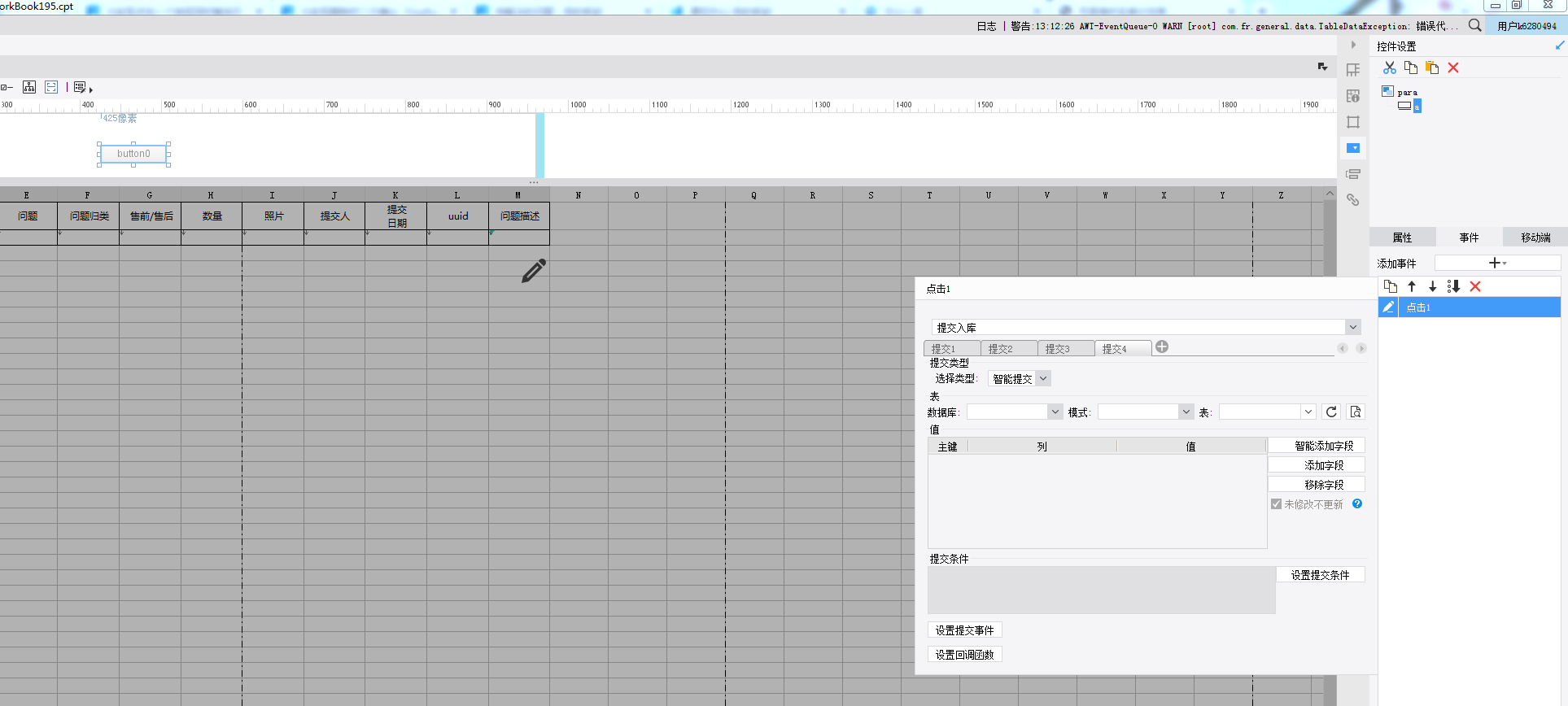This screenshot has width=1568, height=706.
Task: Switch to the 提交3 tab
Action: [x=1066, y=349]
